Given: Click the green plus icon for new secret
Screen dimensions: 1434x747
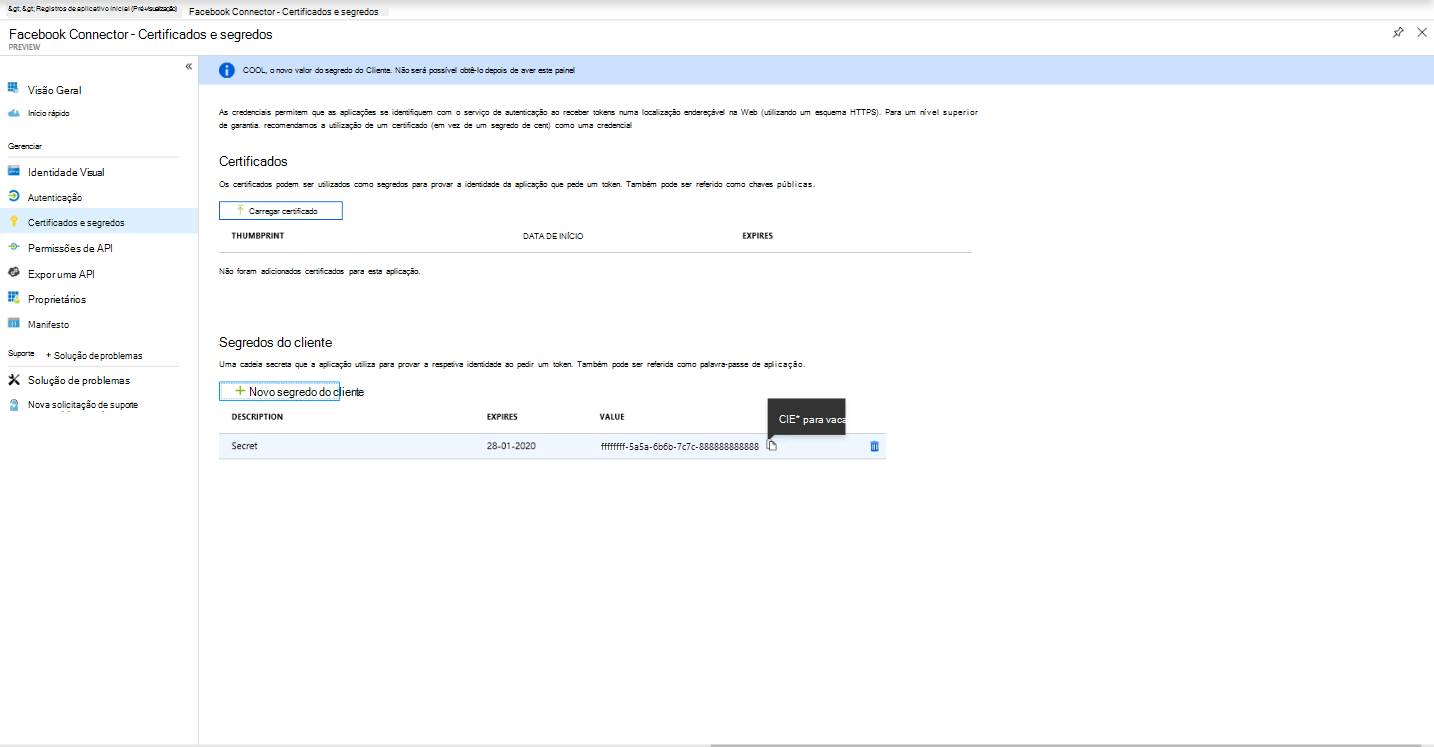Looking at the screenshot, I should [x=240, y=391].
